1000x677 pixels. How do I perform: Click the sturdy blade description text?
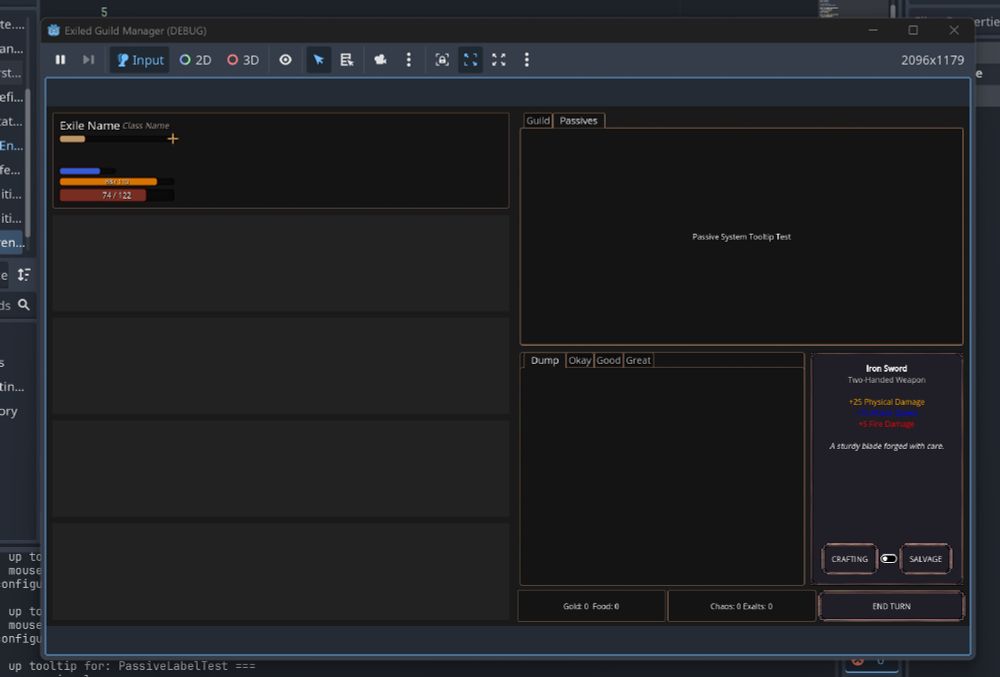(x=886, y=446)
